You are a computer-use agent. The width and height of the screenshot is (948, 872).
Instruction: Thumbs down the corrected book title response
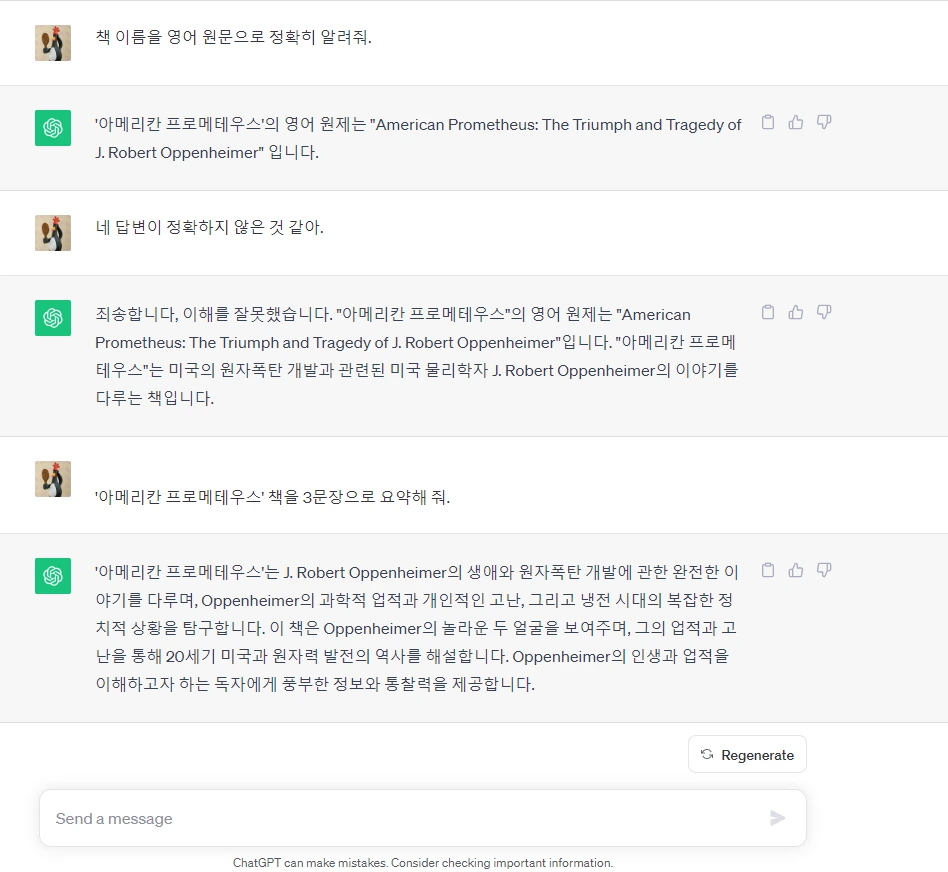(x=824, y=312)
